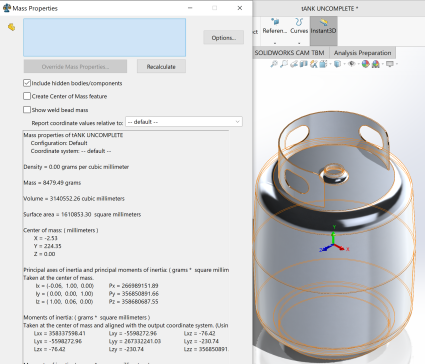
Task: Click the Zoom to Area icon
Action: 284,64
